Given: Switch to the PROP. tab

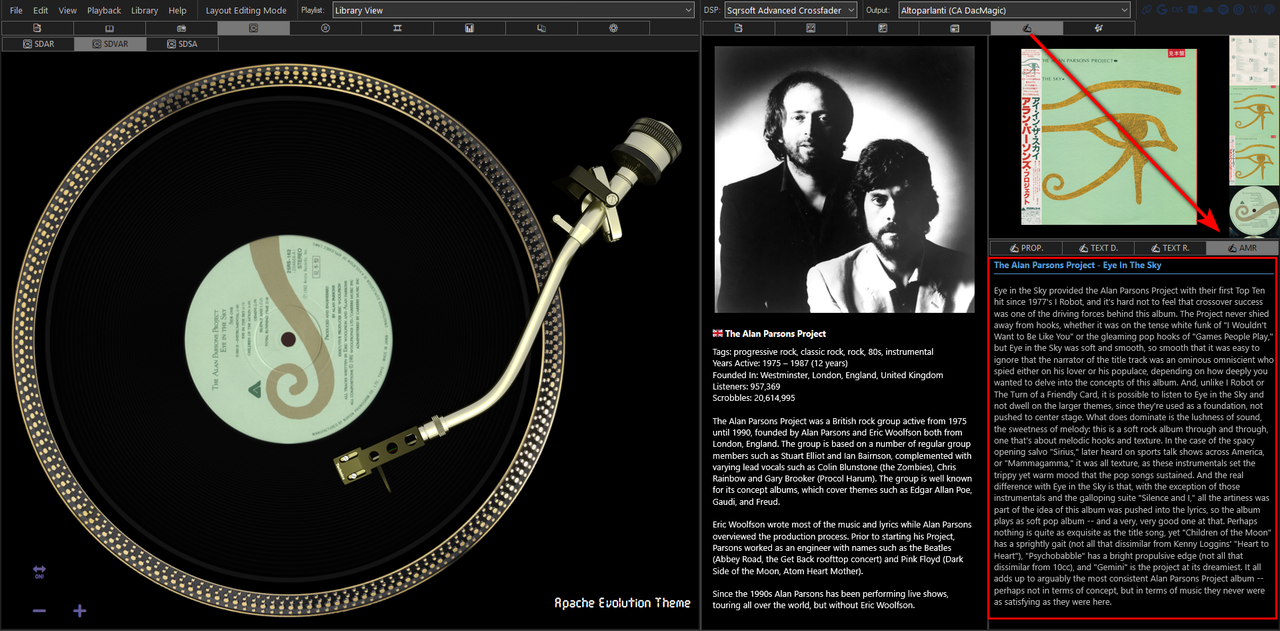Looking at the screenshot, I should pyautogui.click(x=1026, y=248).
